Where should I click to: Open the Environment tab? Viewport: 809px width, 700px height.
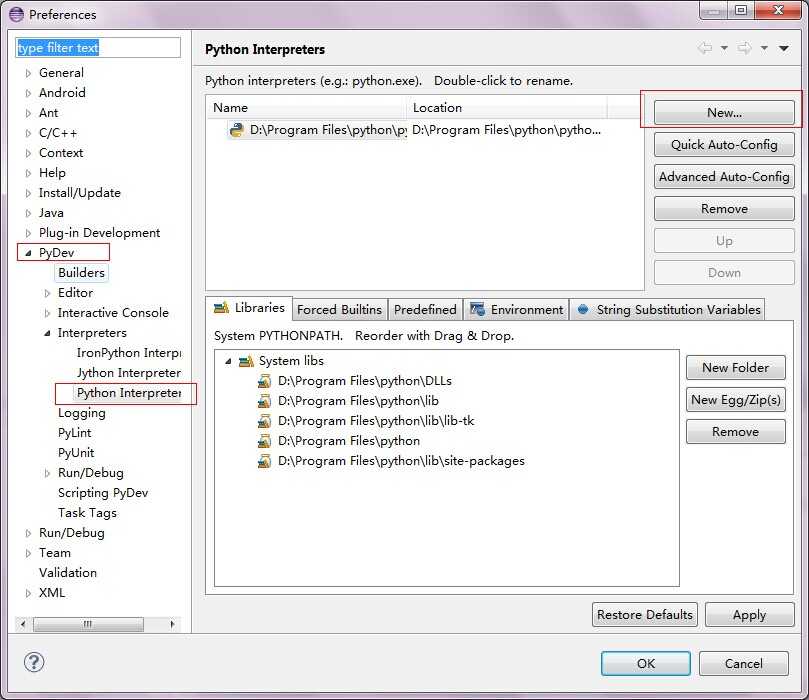[x=516, y=310]
